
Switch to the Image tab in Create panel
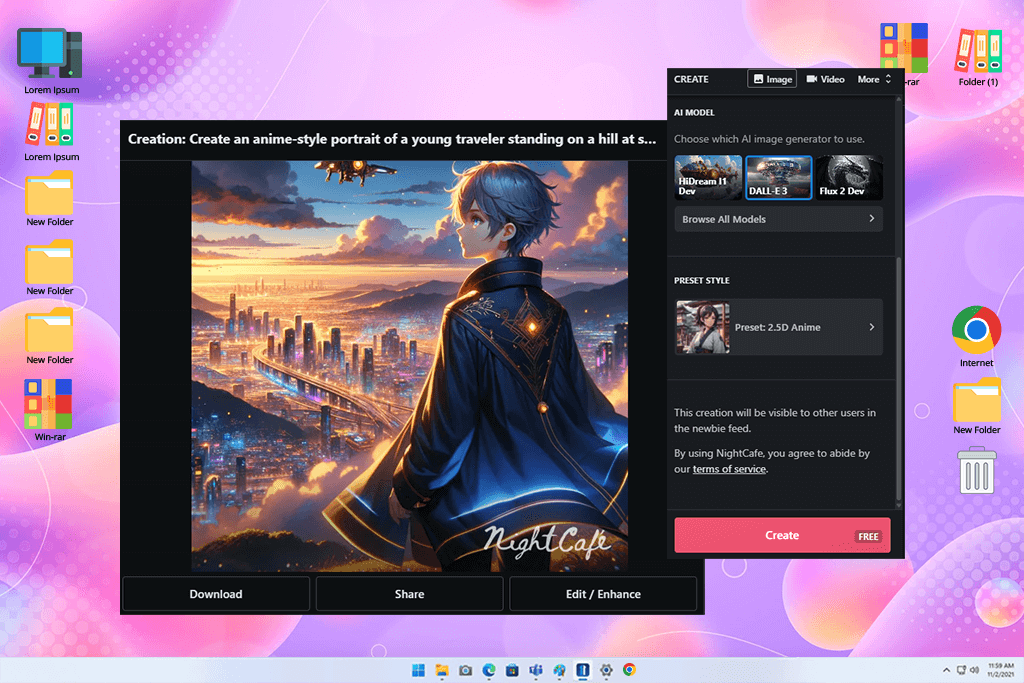click(772, 79)
